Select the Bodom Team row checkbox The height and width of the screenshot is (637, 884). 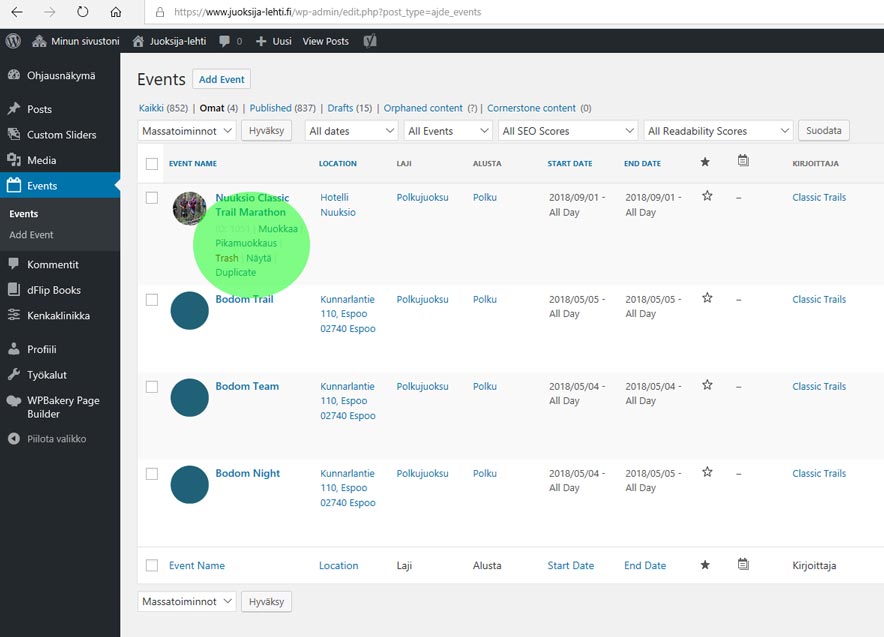(x=152, y=386)
